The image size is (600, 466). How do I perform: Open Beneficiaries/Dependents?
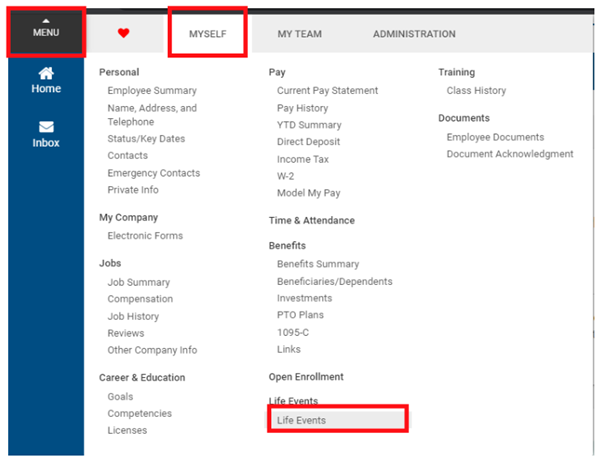pyautogui.click(x=334, y=282)
